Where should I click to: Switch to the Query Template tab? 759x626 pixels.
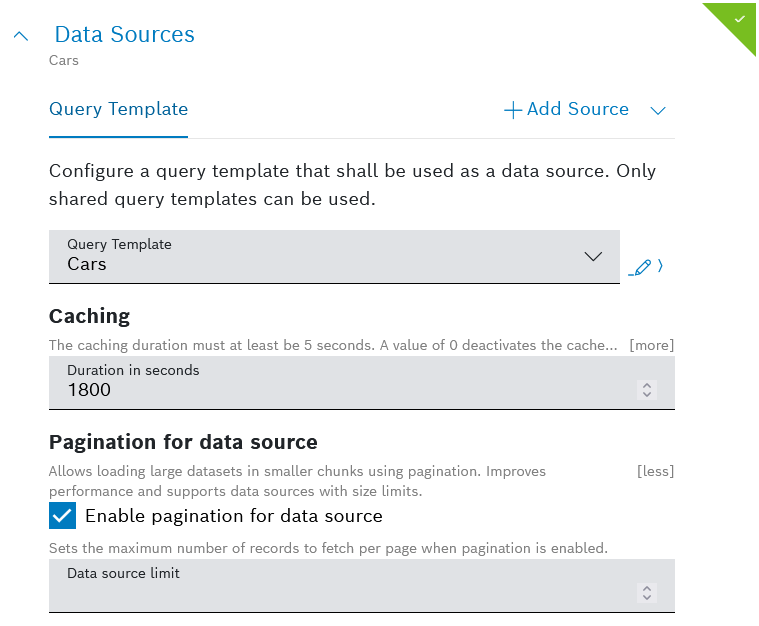click(118, 109)
